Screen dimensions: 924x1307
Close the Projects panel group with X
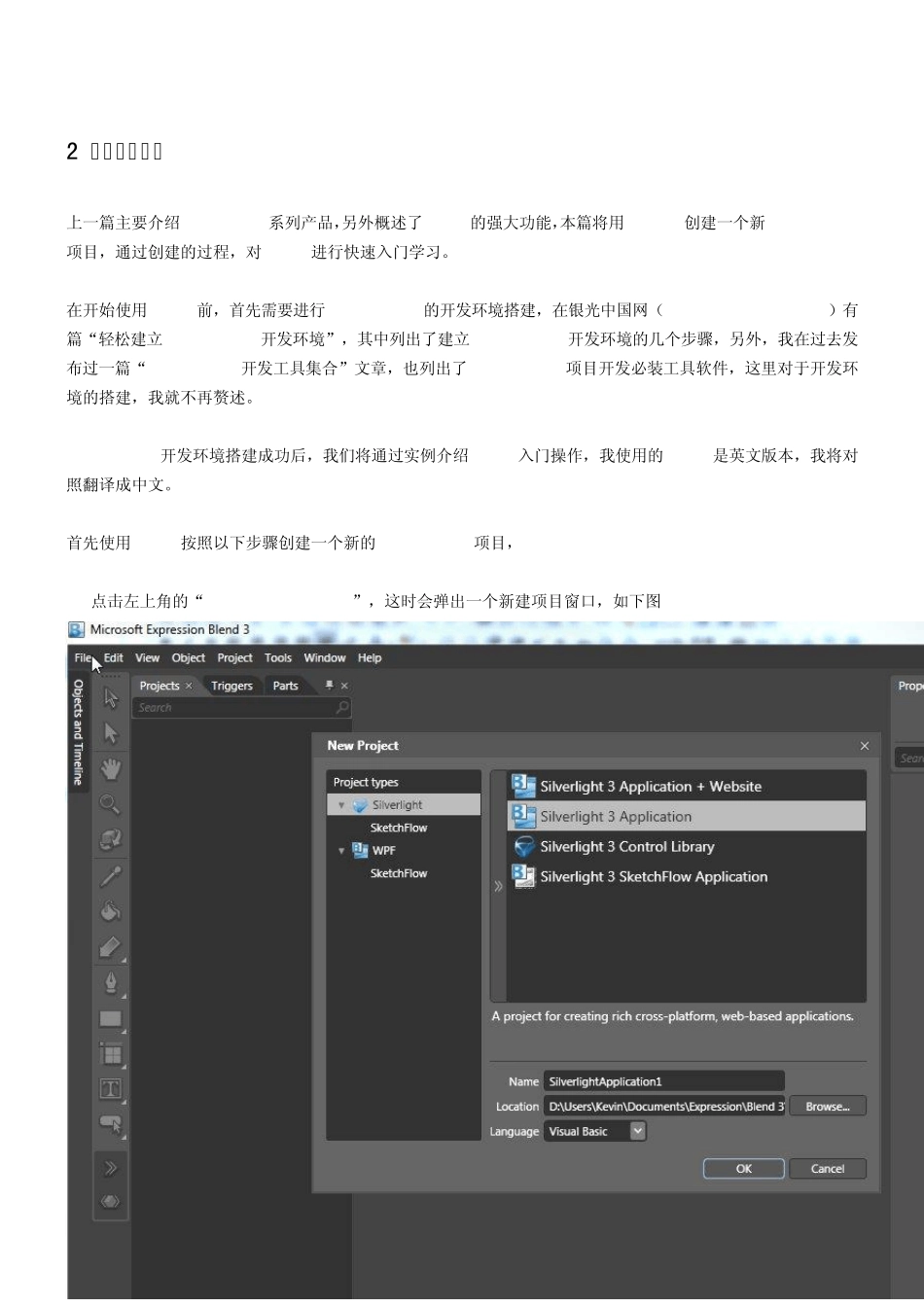344,687
